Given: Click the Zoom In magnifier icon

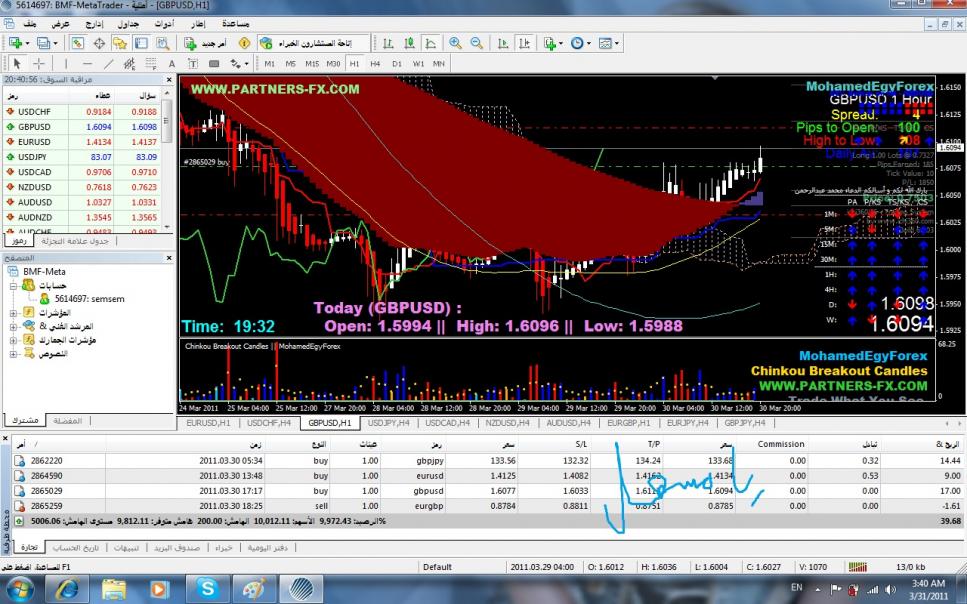Looking at the screenshot, I should [455, 43].
